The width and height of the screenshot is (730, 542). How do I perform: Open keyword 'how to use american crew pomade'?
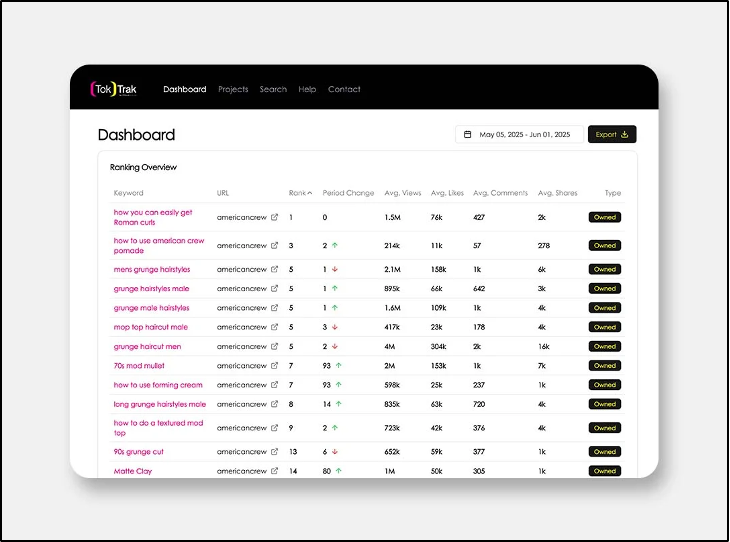pos(159,245)
